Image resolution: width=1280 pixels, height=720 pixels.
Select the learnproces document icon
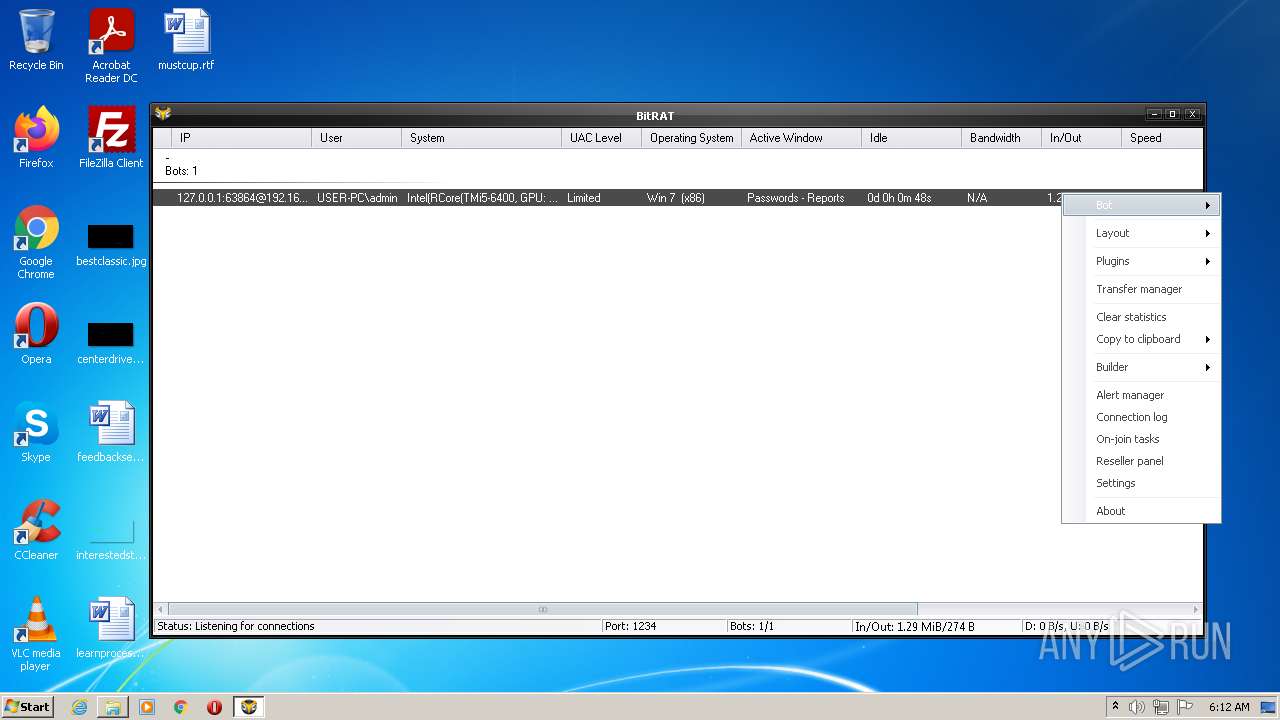click(111, 628)
